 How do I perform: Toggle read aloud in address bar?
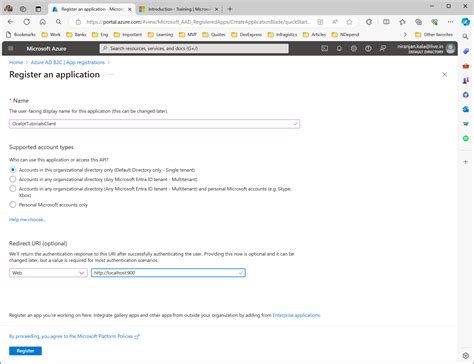[335, 22]
